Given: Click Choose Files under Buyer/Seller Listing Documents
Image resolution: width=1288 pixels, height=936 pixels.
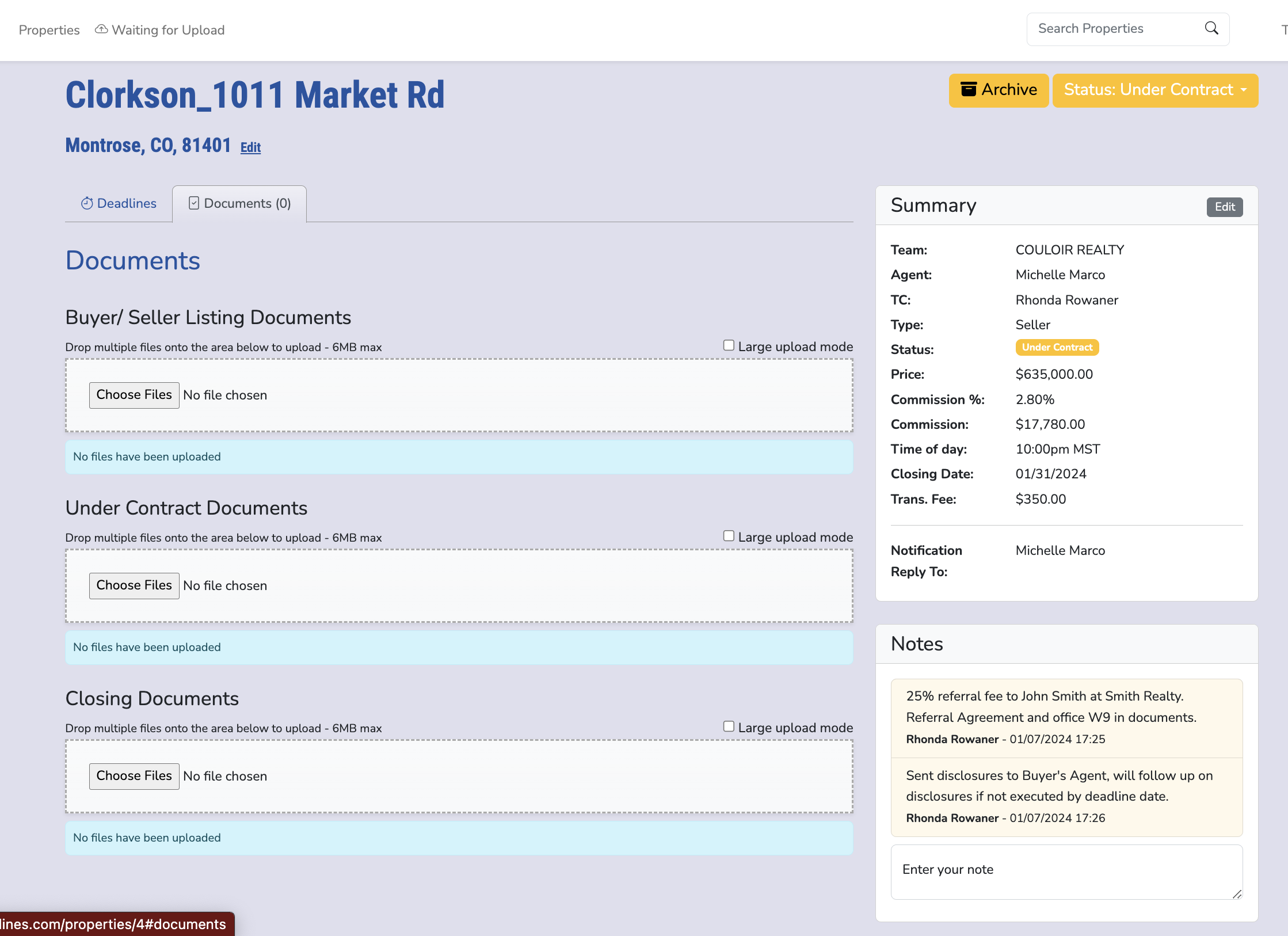Looking at the screenshot, I should click(x=134, y=395).
